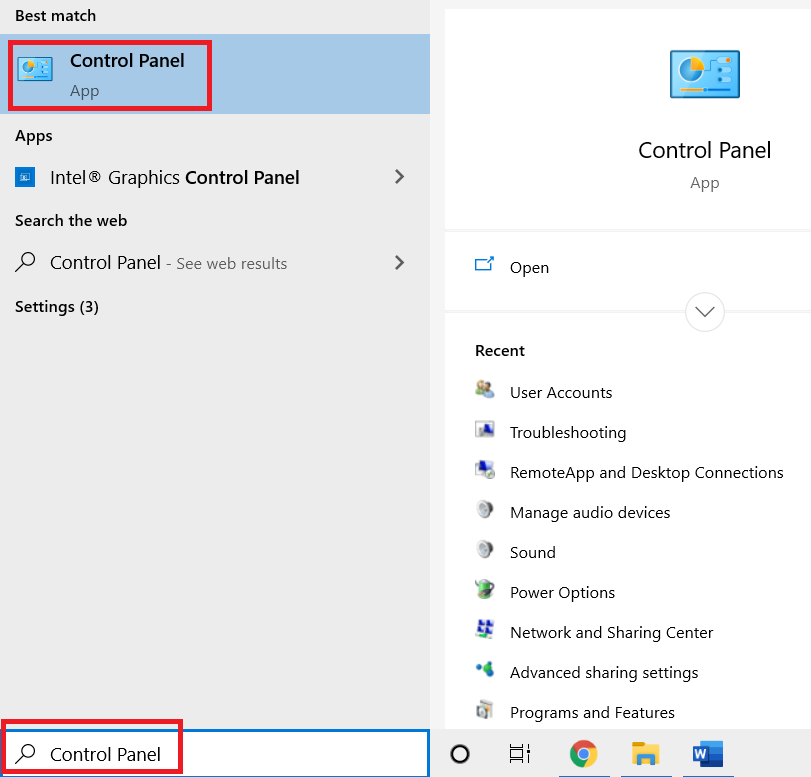The height and width of the screenshot is (777, 811).
Task: Click the Apps section heading
Action: pyautogui.click(x=34, y=136)
